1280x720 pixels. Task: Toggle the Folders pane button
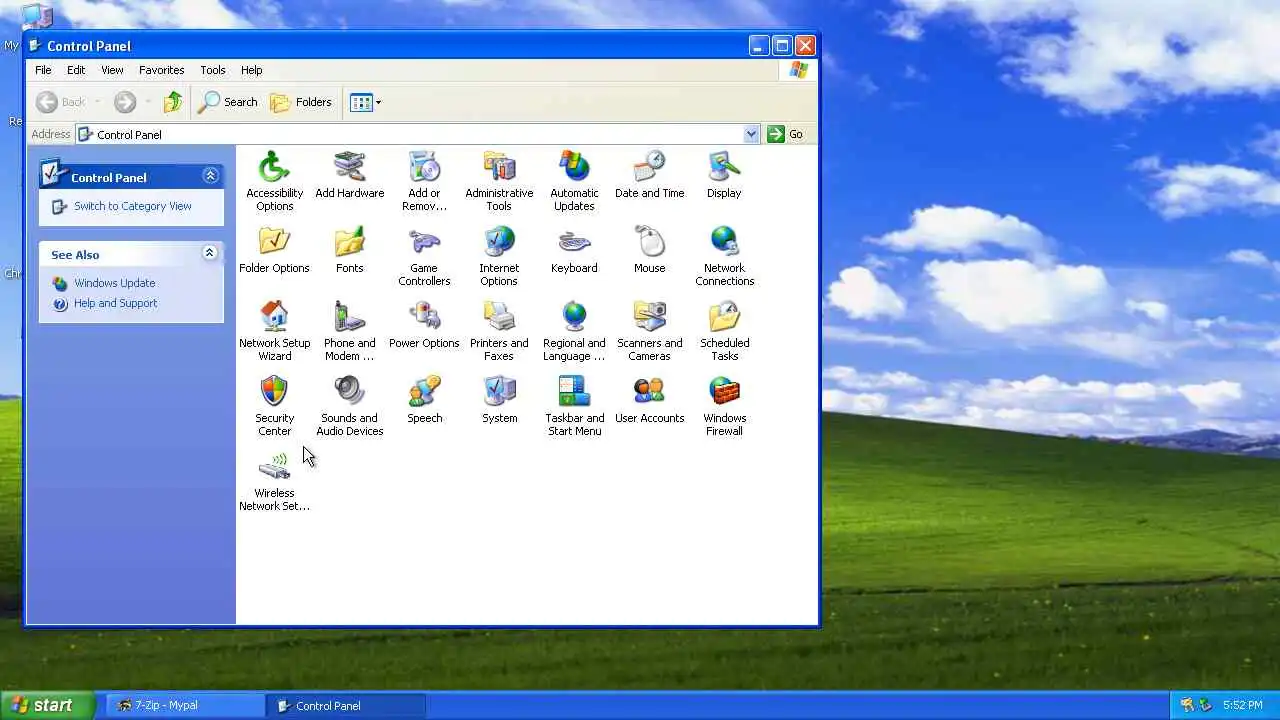tap(301, 102)
